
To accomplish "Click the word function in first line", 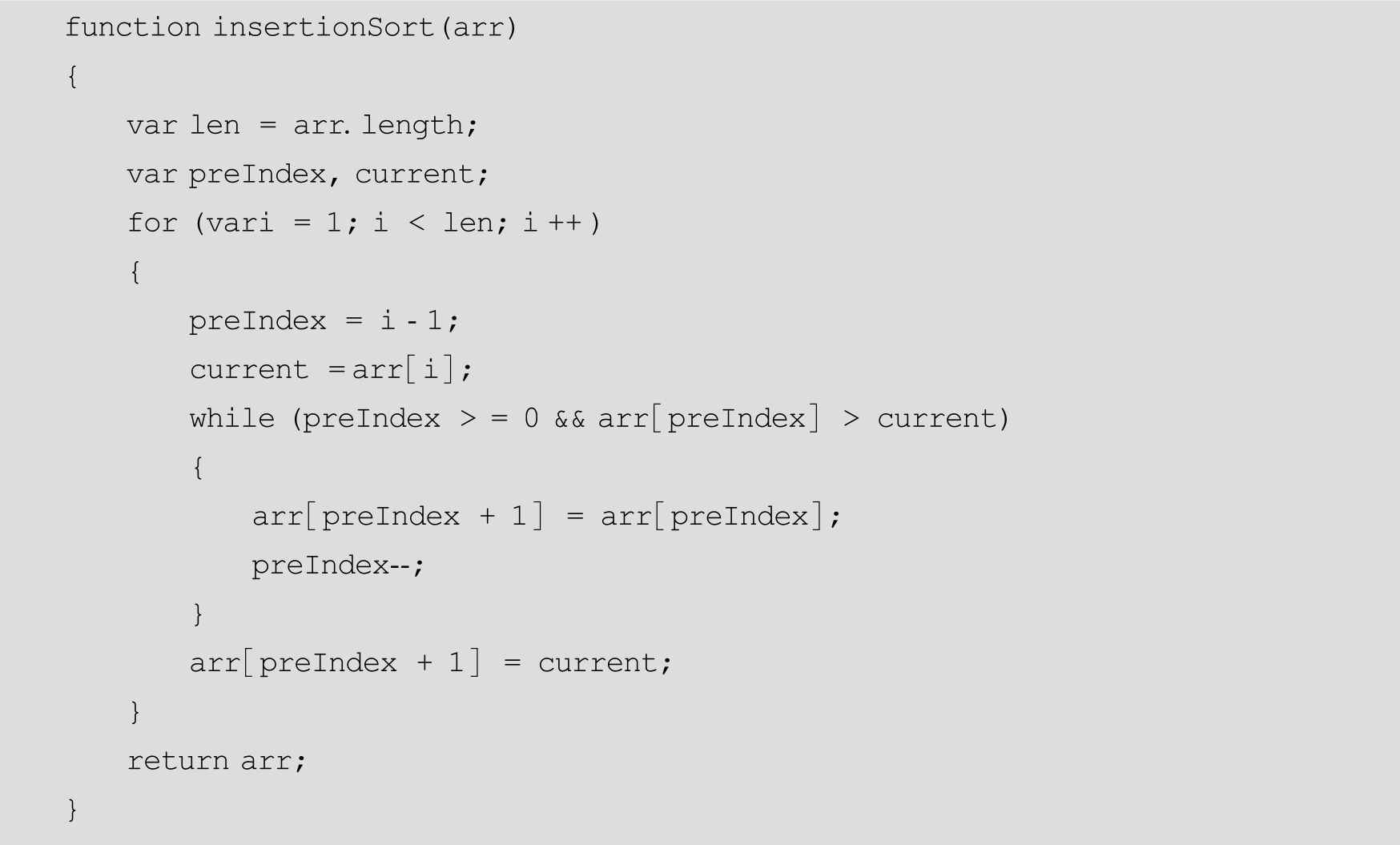I will (132, 28).
